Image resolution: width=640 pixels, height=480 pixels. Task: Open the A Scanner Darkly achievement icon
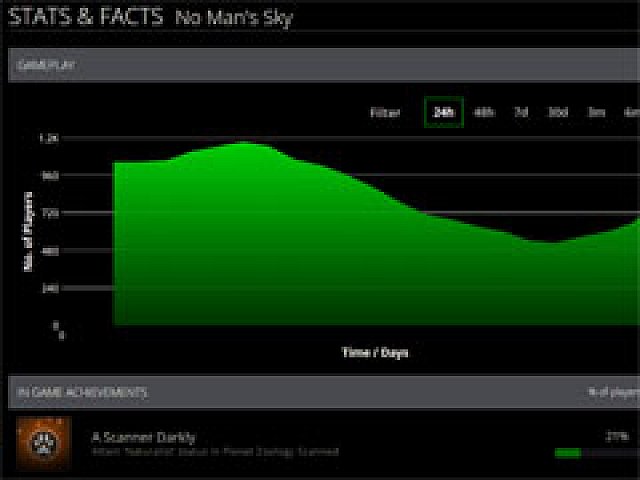tap(44, 443)
